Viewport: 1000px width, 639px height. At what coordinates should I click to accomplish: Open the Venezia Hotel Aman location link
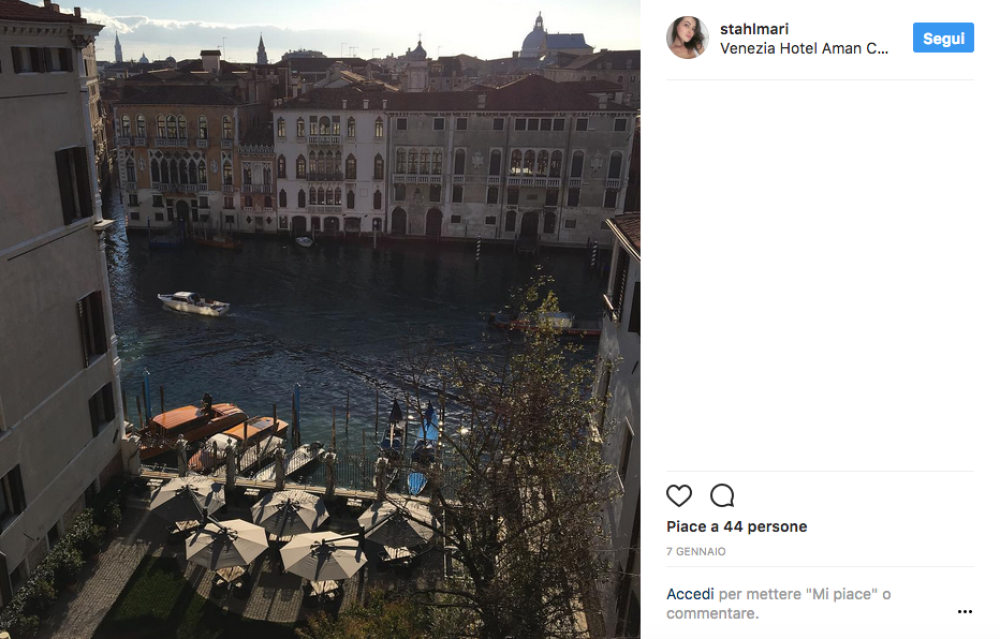pyautogui.click(x=804, y=48)
